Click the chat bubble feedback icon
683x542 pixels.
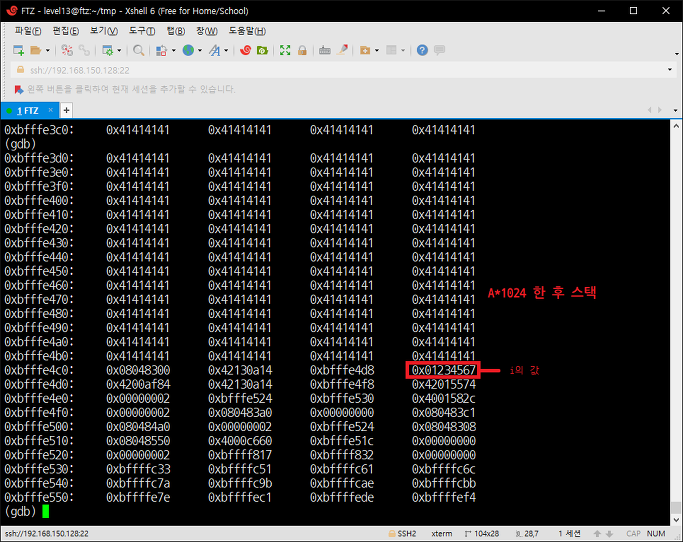(x=440, y=51)
